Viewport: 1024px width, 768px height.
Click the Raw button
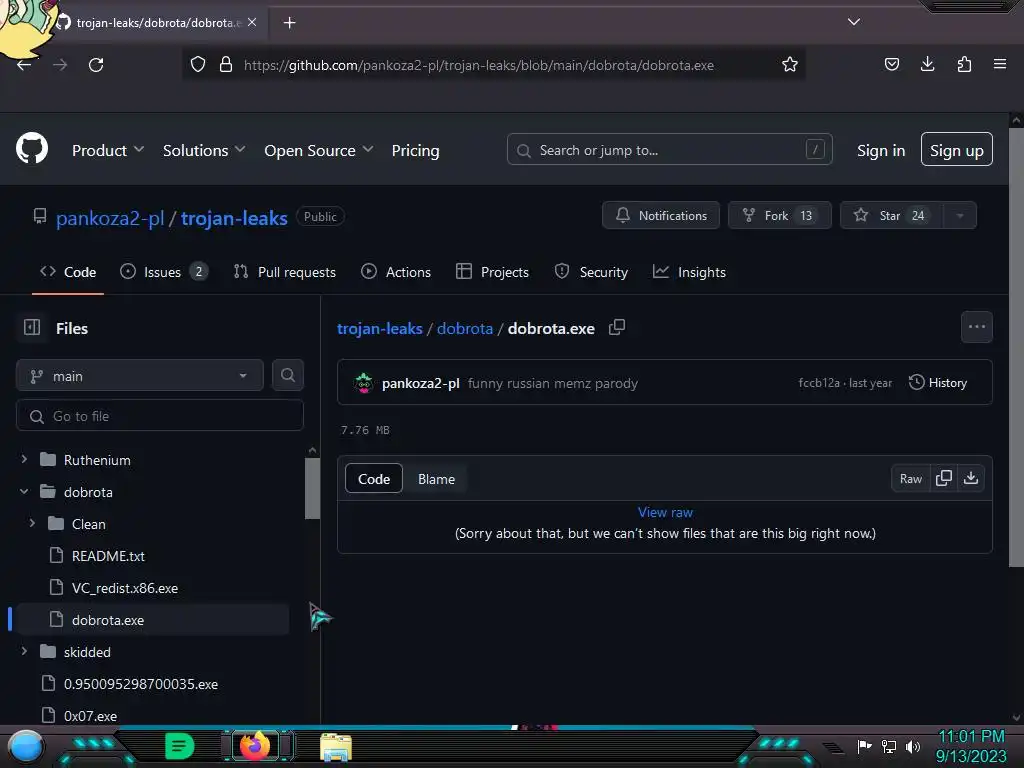pyautogui.click(x=910, y=479)
